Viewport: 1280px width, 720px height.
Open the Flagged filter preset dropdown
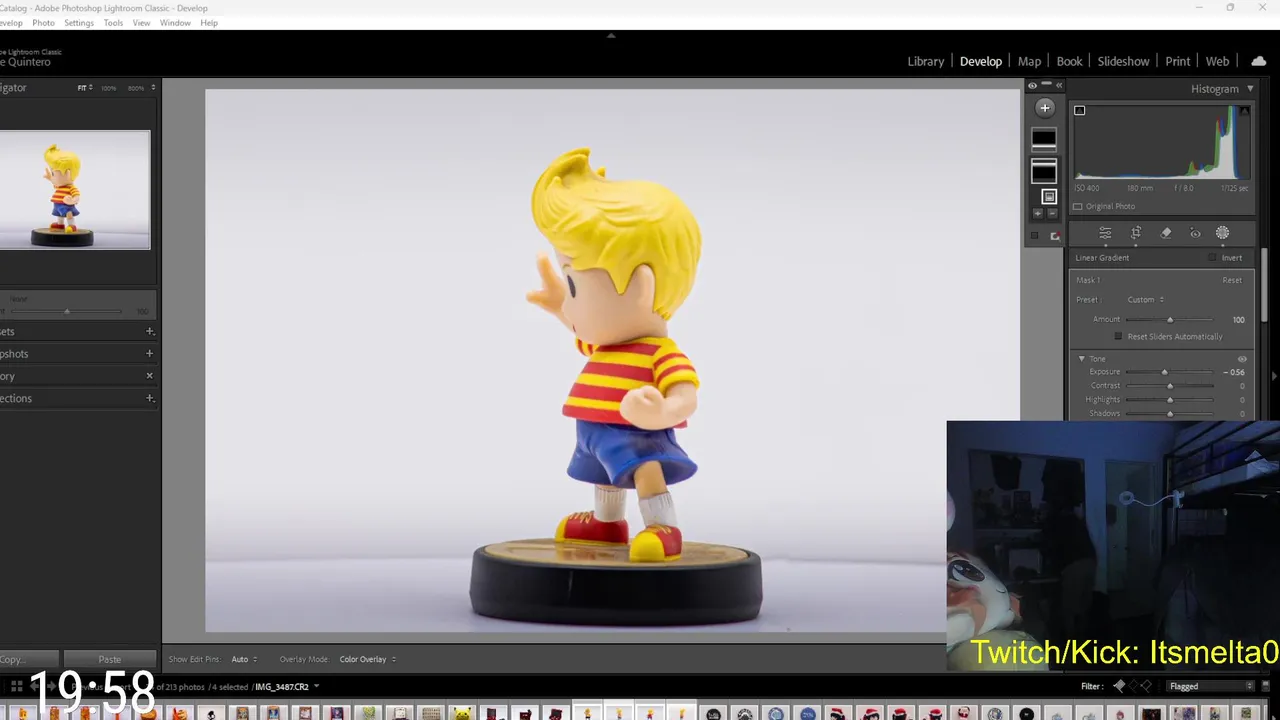(x=1211, y=686)
